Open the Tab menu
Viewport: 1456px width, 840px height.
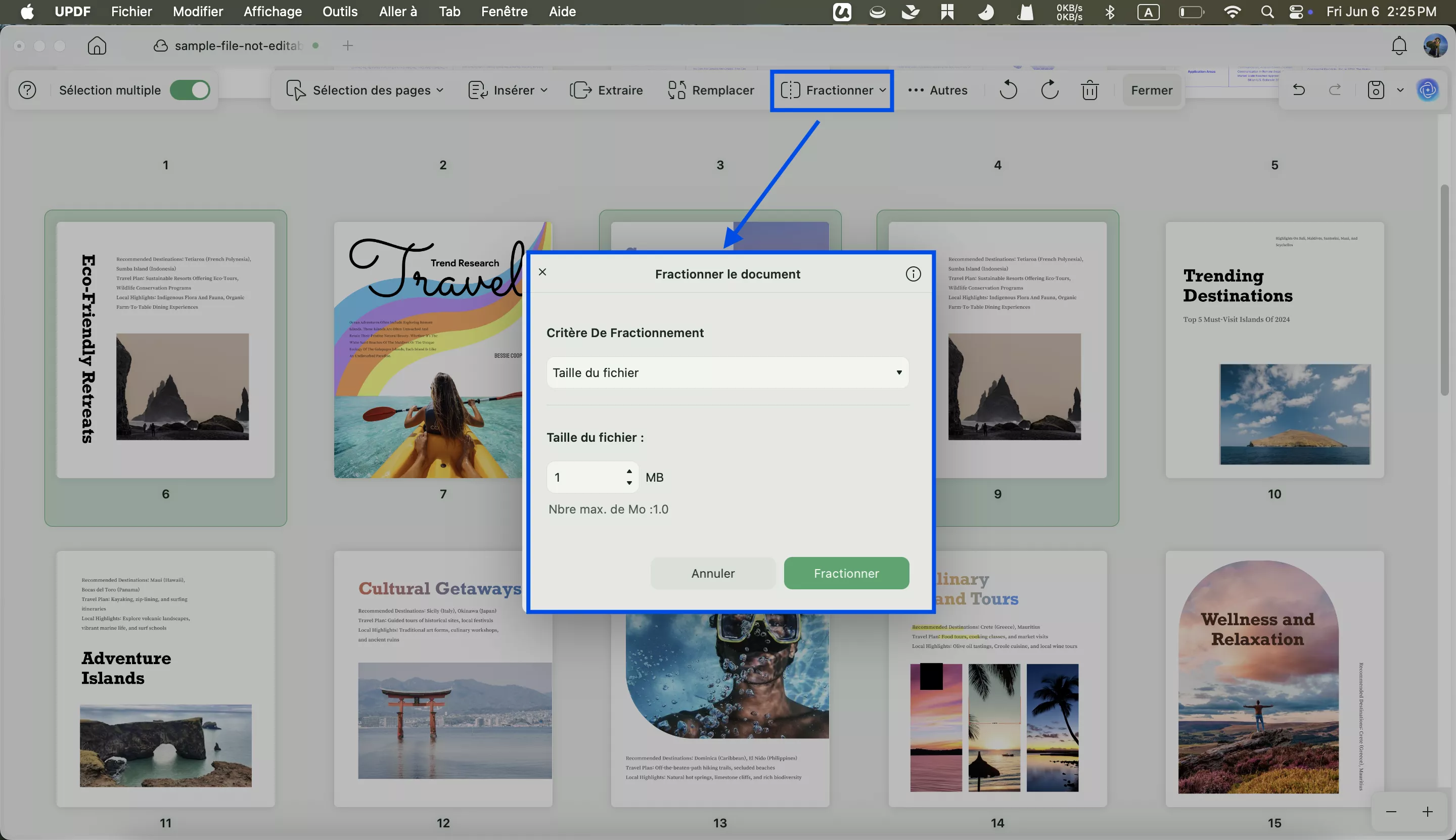(x=449, y=12)
